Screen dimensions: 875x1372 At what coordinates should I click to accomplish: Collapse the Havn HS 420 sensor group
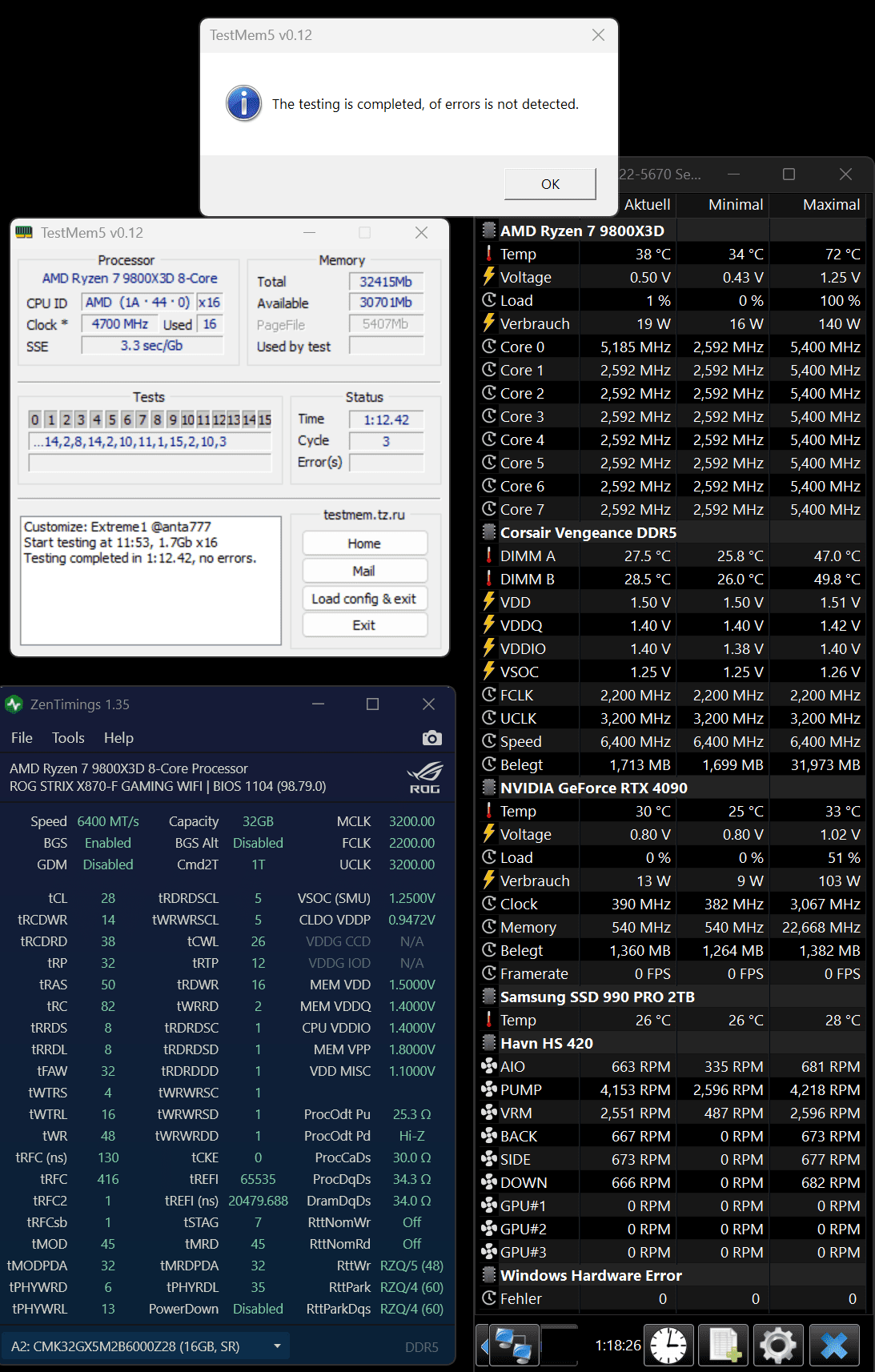coord(489,1043)
